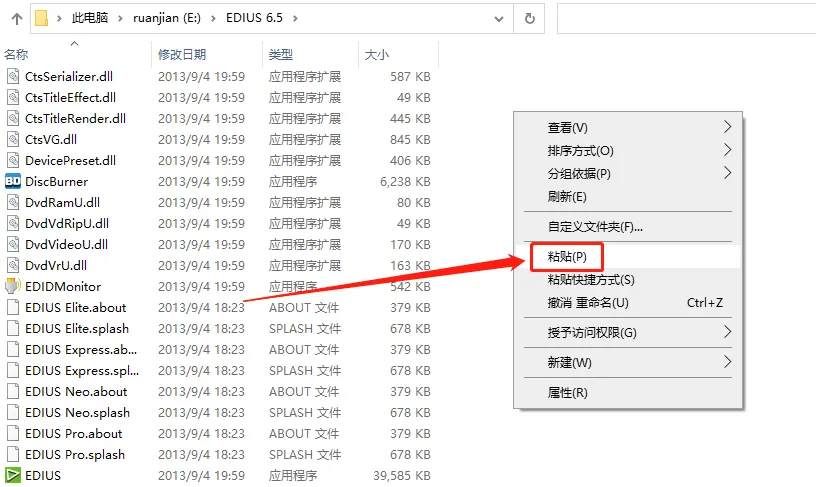Select the ruanjian (E:) breadcrumb
816x487 pixels.
[x=167, y=18]
